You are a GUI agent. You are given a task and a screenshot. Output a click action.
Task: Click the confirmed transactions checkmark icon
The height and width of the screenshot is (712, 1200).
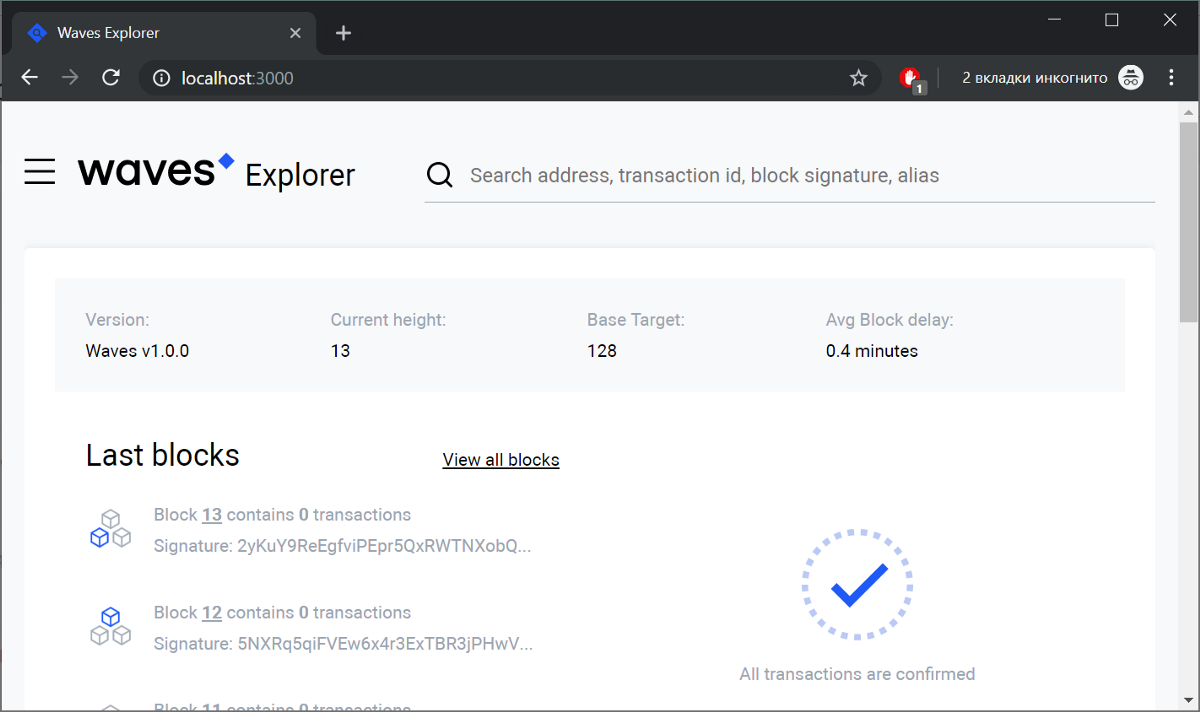856,585
